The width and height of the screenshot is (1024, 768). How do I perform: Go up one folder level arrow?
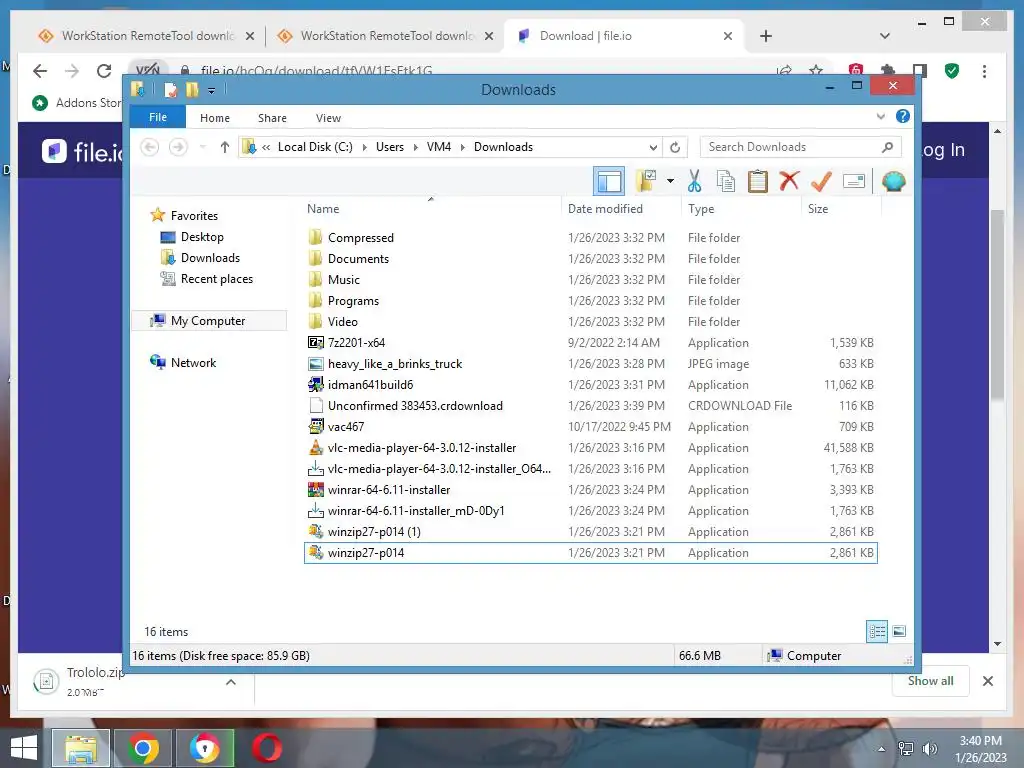(225, 147)
